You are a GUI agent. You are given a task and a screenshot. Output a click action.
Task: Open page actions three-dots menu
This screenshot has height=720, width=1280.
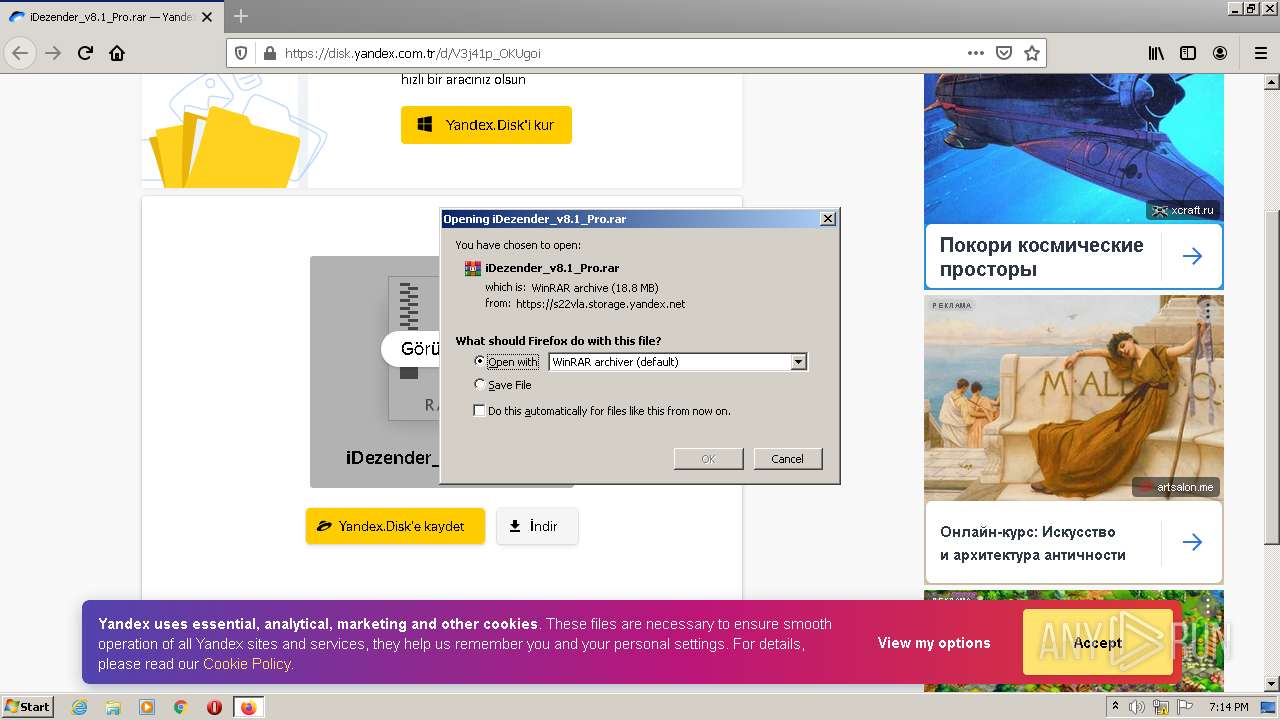point(976,53)
